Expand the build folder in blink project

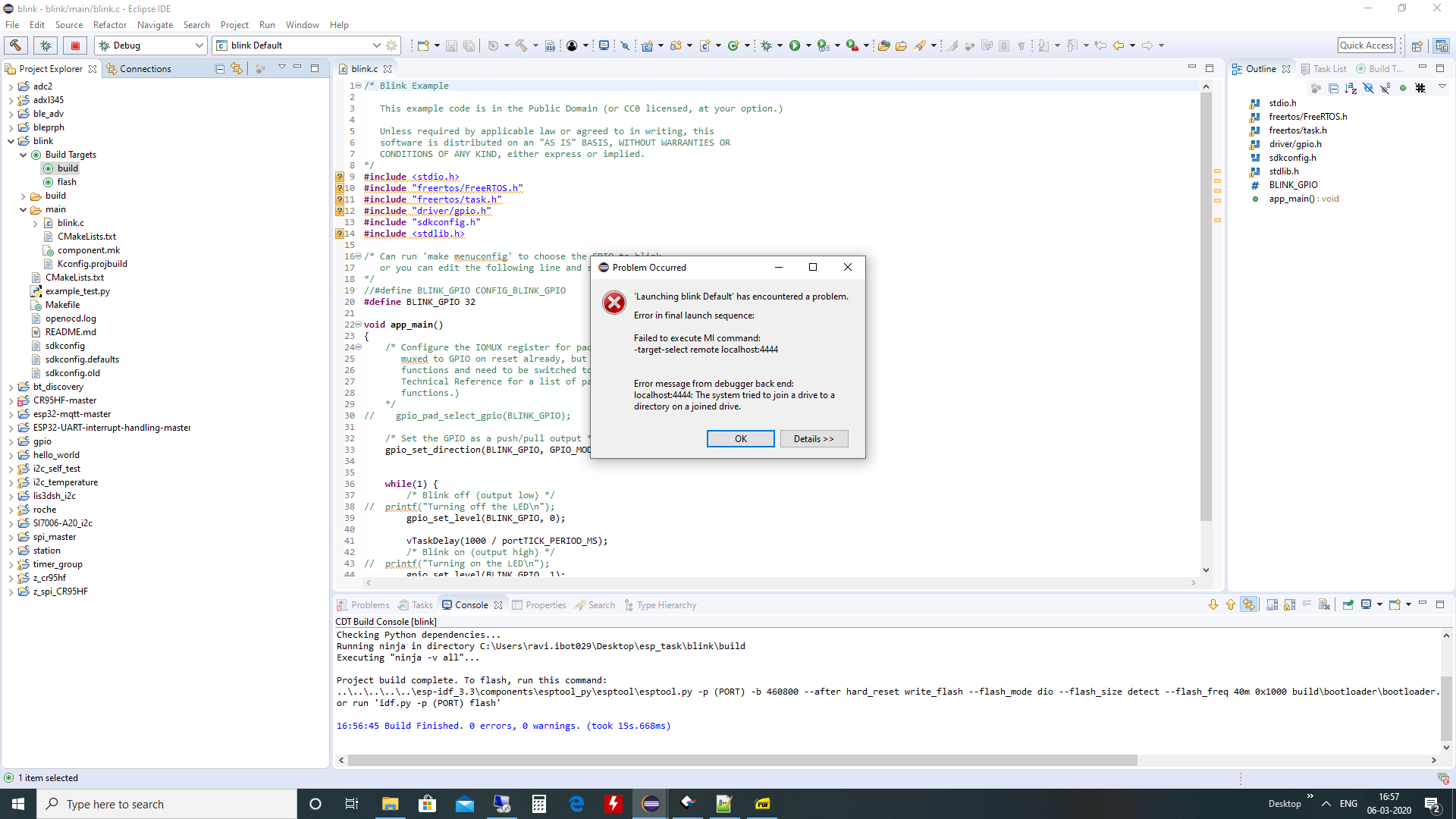click(24, 196)
